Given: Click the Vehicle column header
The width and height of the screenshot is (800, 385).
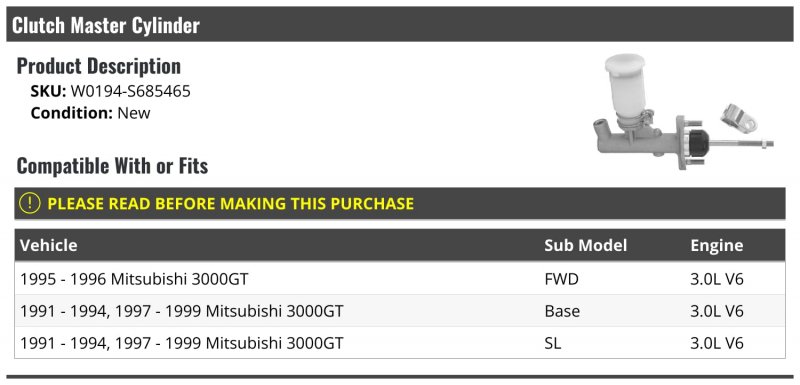Looking at the screenshot, I should 49,245.
